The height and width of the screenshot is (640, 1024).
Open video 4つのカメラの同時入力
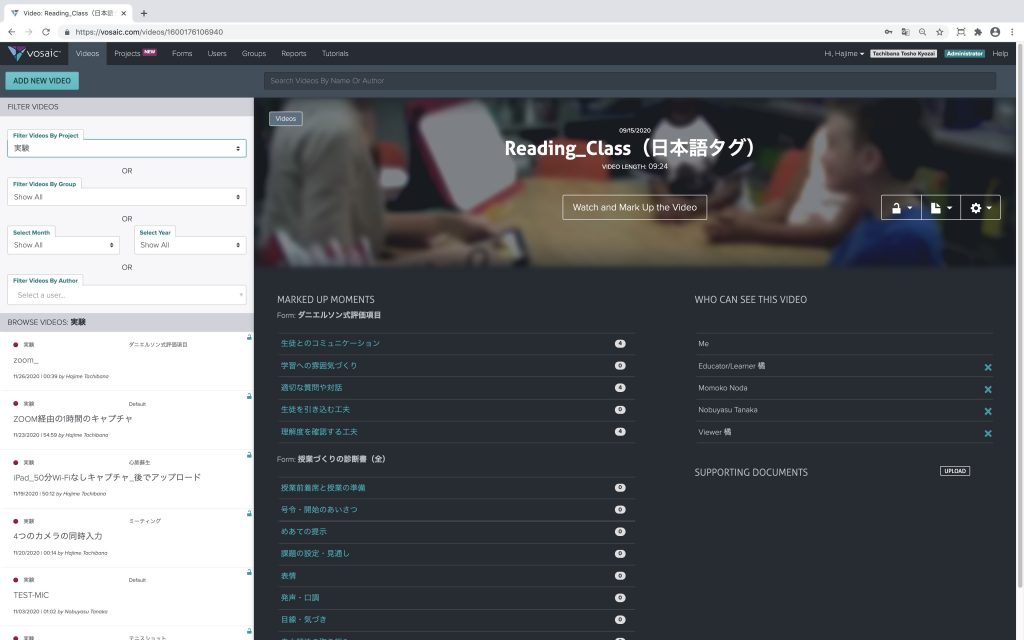tap(57, 536)
